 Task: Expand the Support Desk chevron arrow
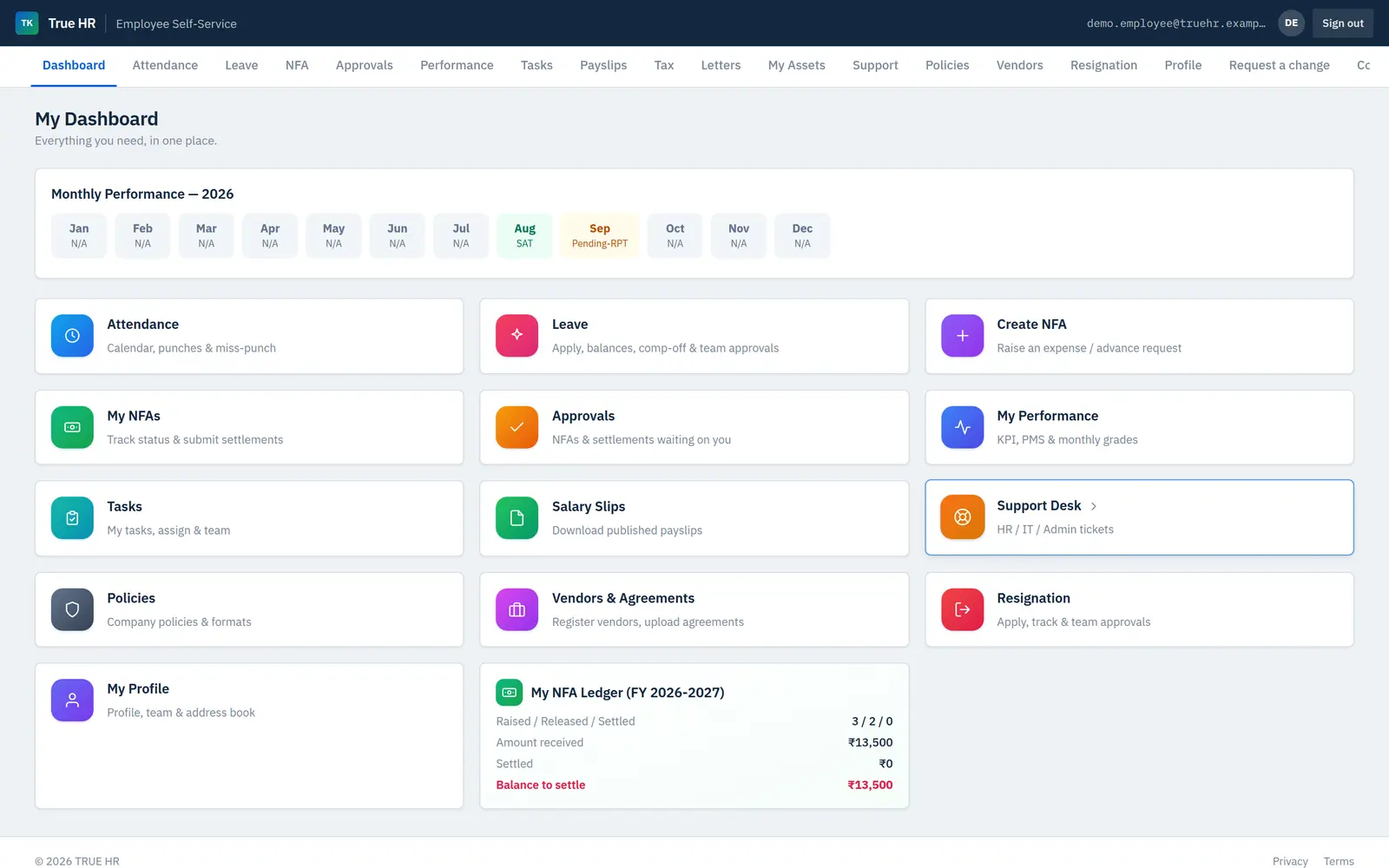[1094, 506]
